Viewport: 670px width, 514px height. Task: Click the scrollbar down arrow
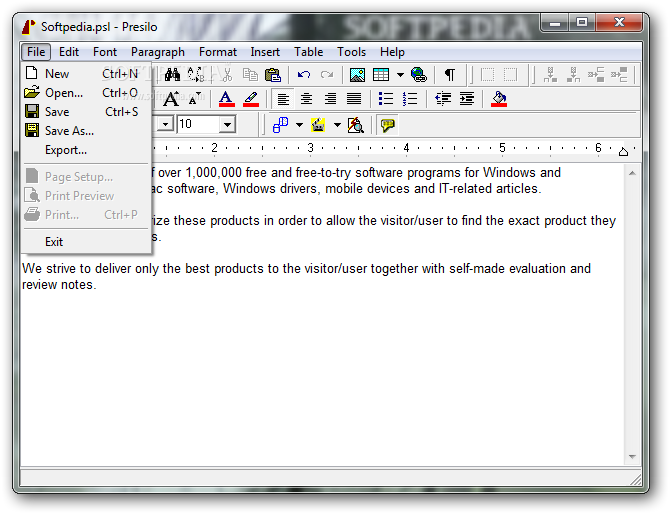click(x=632, y=457)
